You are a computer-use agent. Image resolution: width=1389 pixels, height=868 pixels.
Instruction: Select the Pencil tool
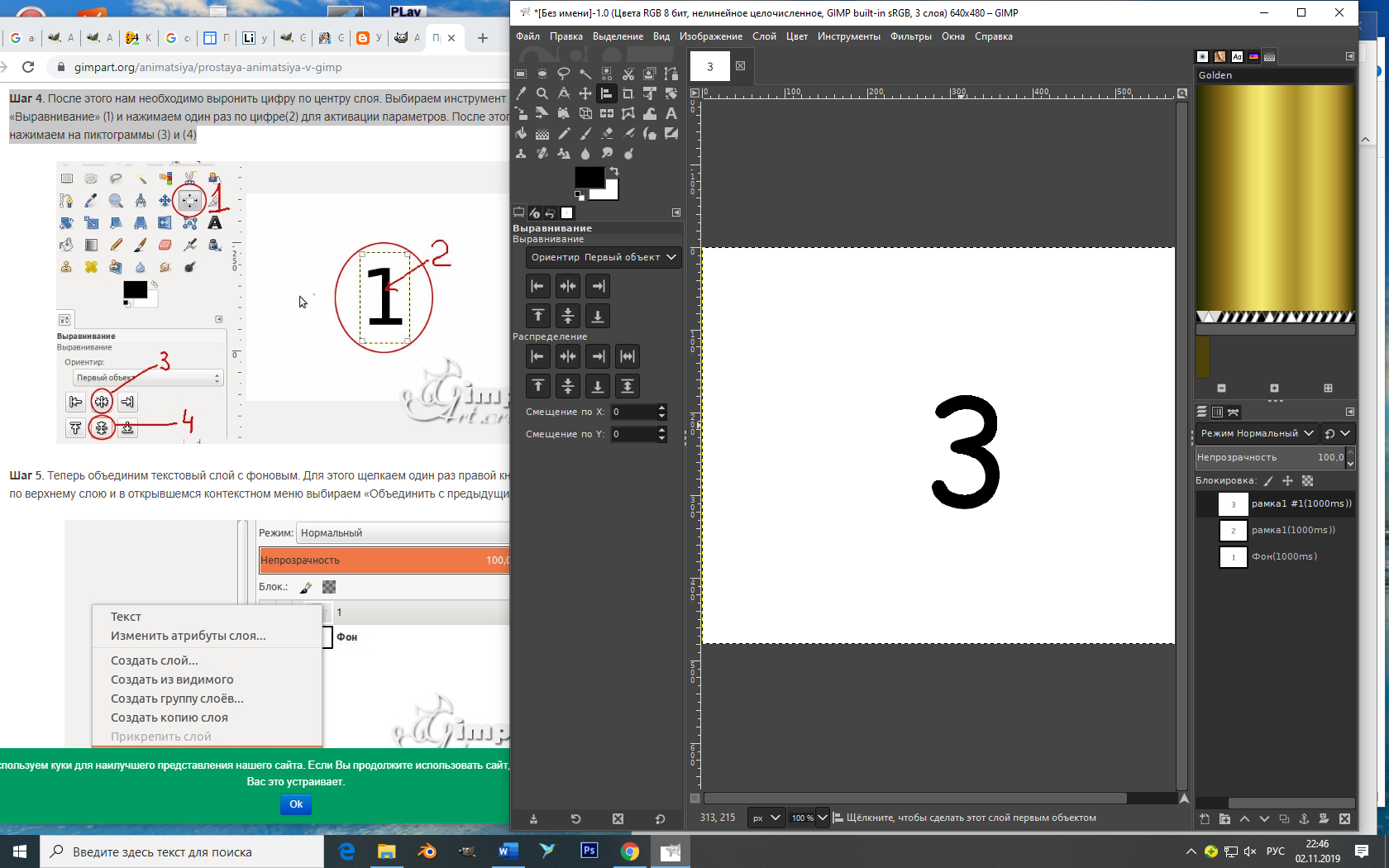click(564, 133)
